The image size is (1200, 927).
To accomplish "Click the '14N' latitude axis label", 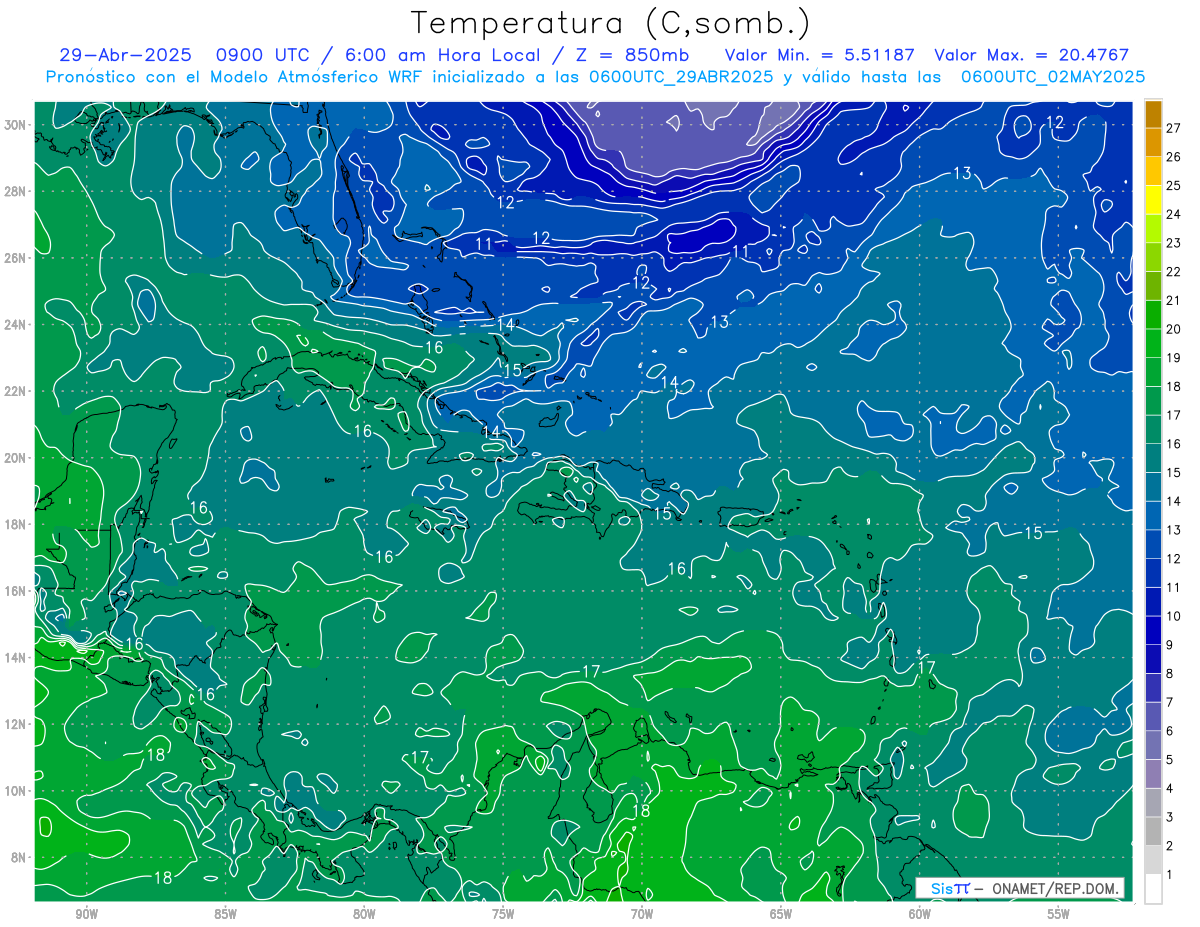I will click(x=15, y=658).
